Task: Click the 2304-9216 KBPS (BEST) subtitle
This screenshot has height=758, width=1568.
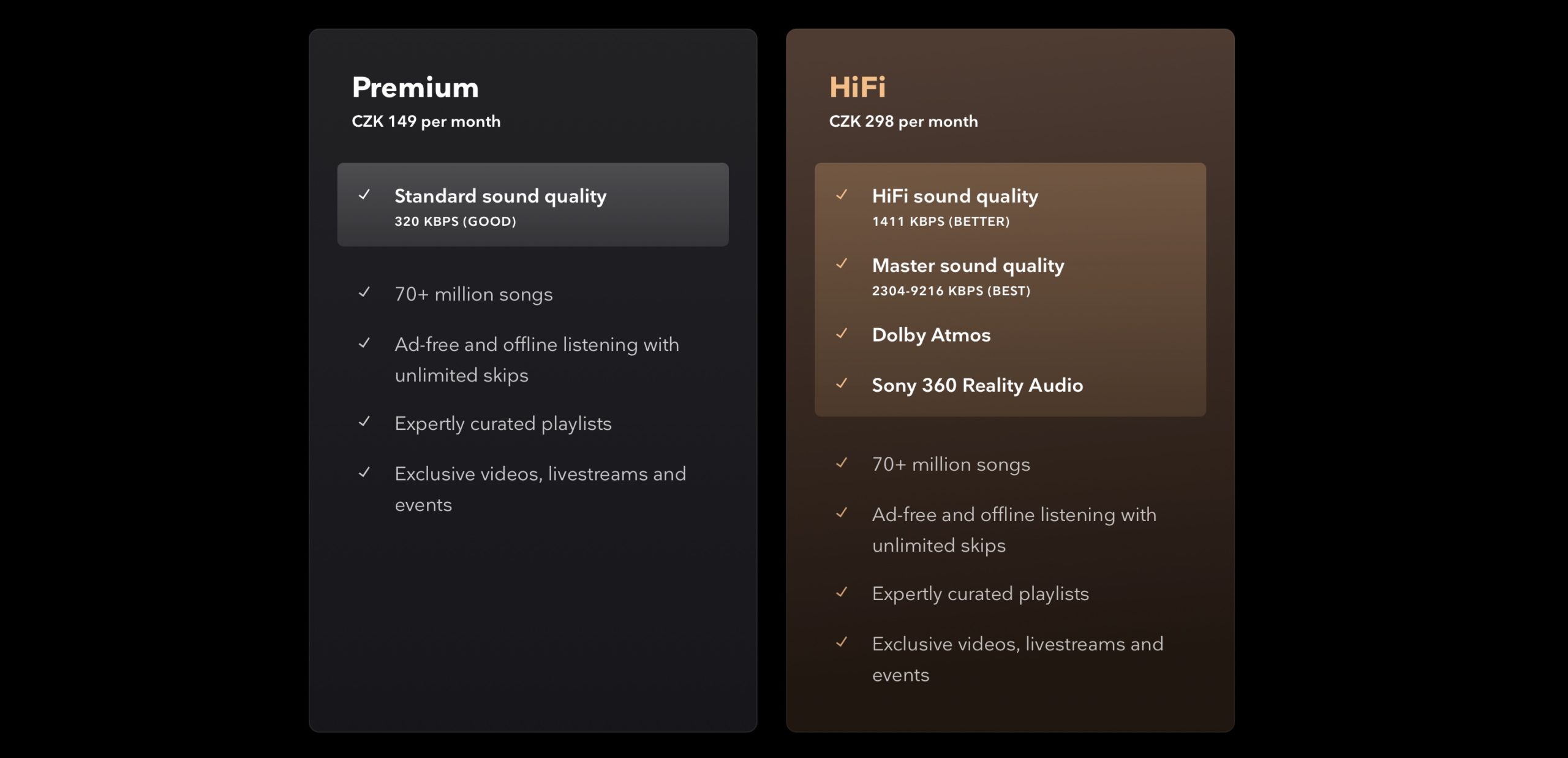Action: click(x=951, y=291)
